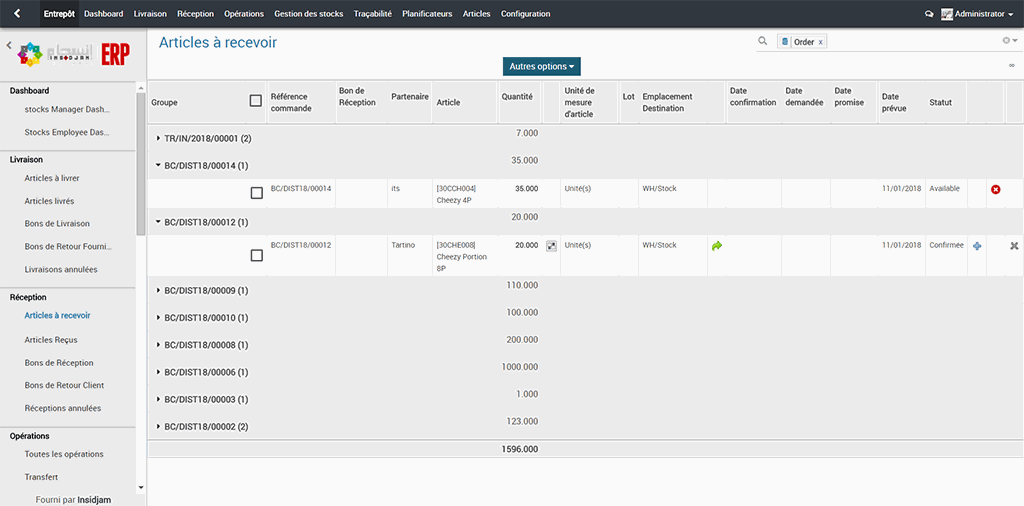Expand the BC/DIST18/00009 group
Viewport: 1024px width, 506px height.
(159, 291)
